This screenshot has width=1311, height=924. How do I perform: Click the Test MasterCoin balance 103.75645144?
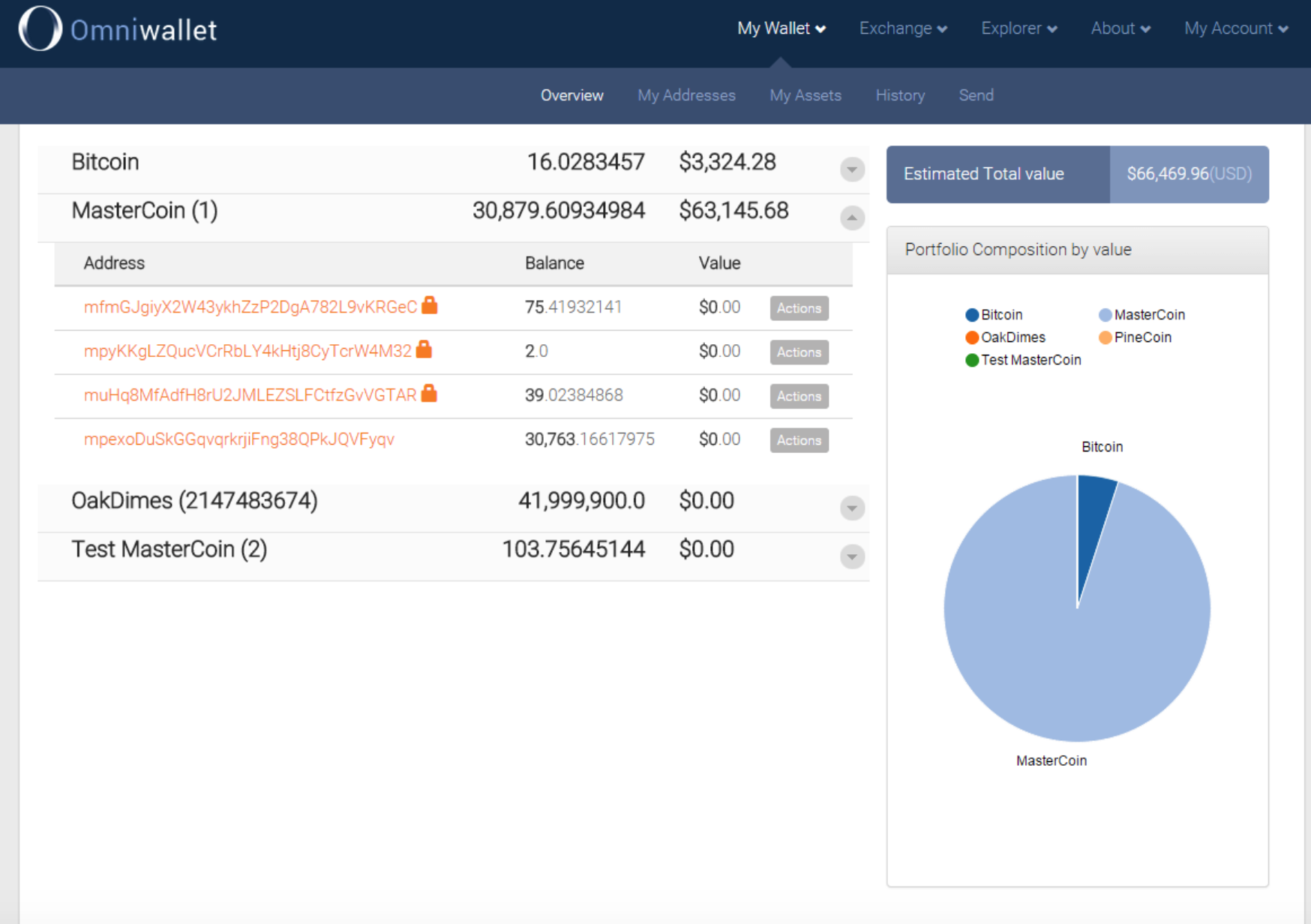573,550
